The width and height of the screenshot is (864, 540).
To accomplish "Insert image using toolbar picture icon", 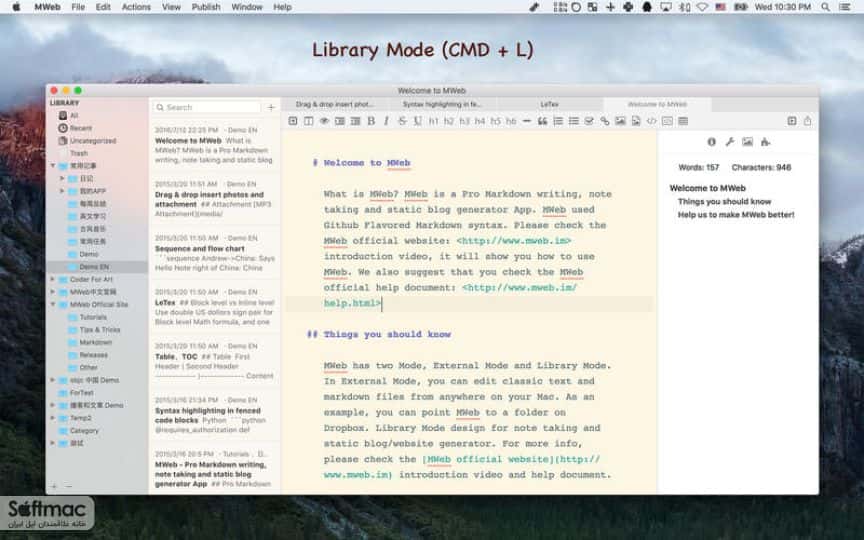I will tap(620, 121).
